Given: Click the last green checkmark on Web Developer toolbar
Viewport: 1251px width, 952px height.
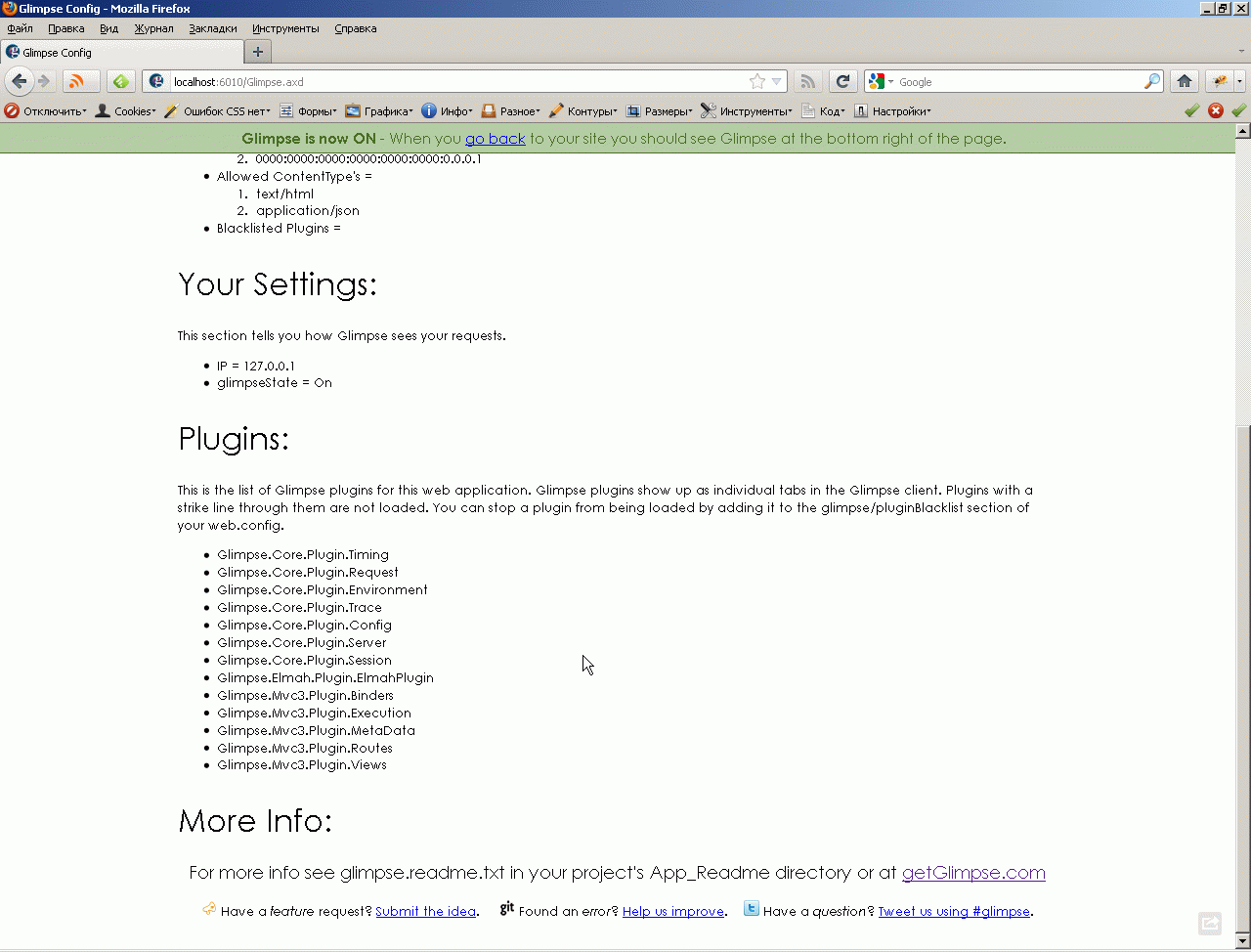Looking at the screenshot, I should pyautogui.click(x=1239, y=110).
